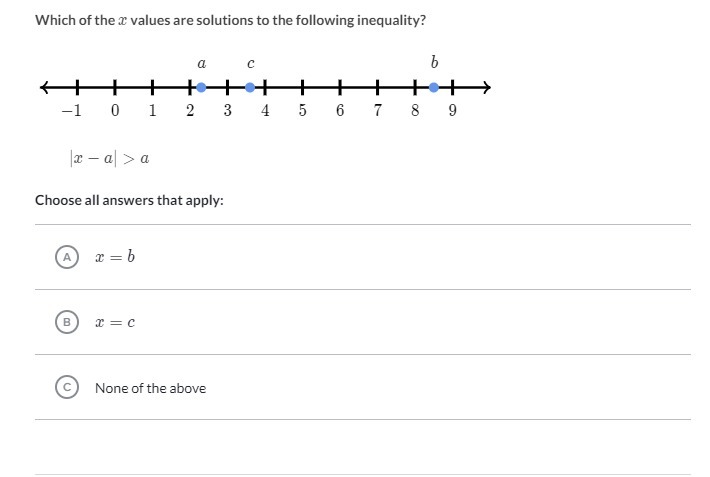Screen dimensions: 710x477
Task: Click the x = b answer text
Action: point(115,256)
